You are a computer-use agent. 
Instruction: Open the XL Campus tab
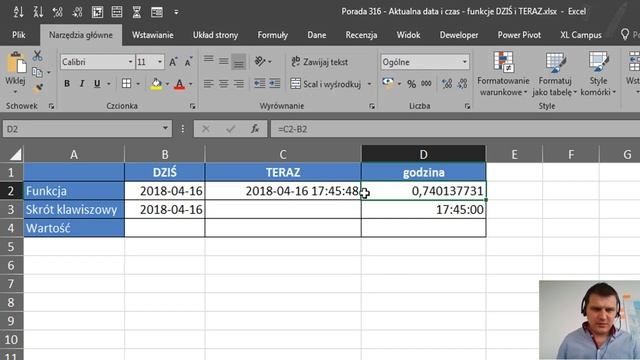pos(581,35)
